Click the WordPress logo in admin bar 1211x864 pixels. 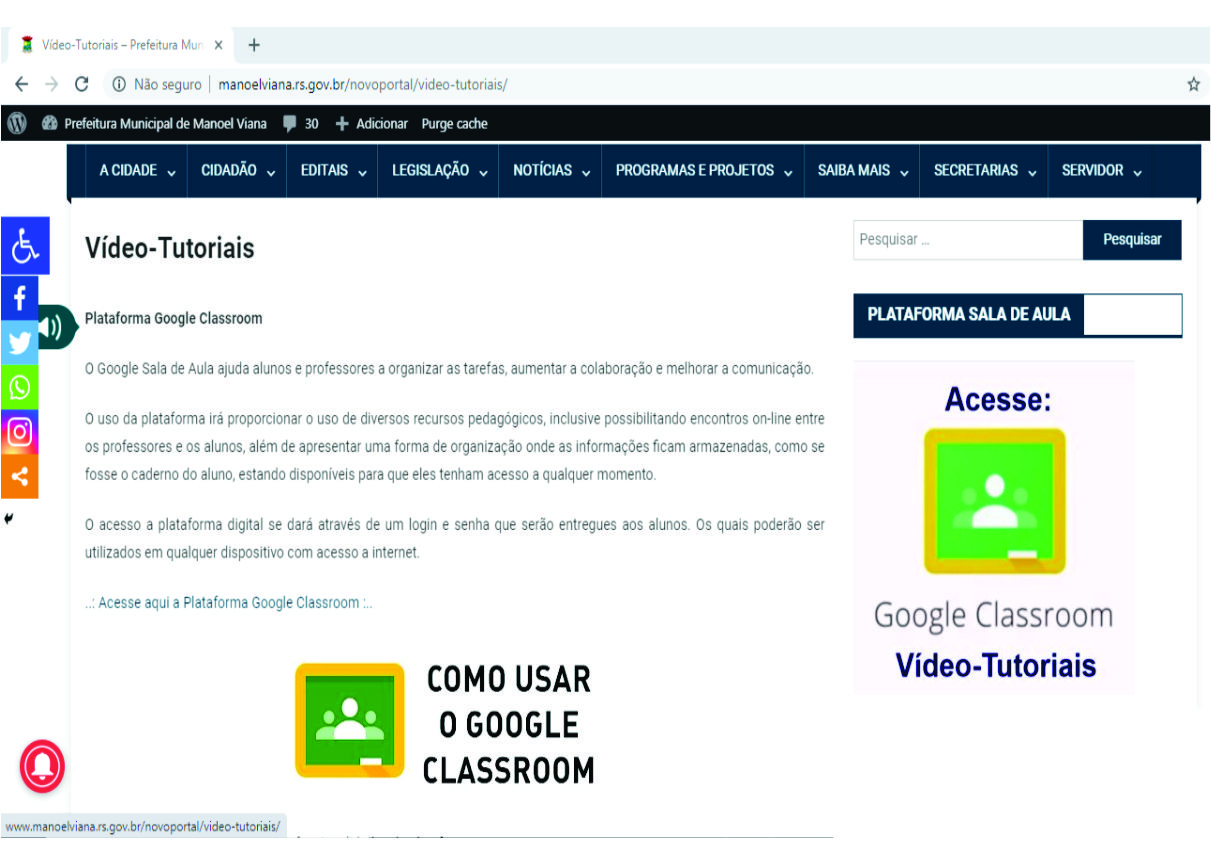[x=17, y=124]
